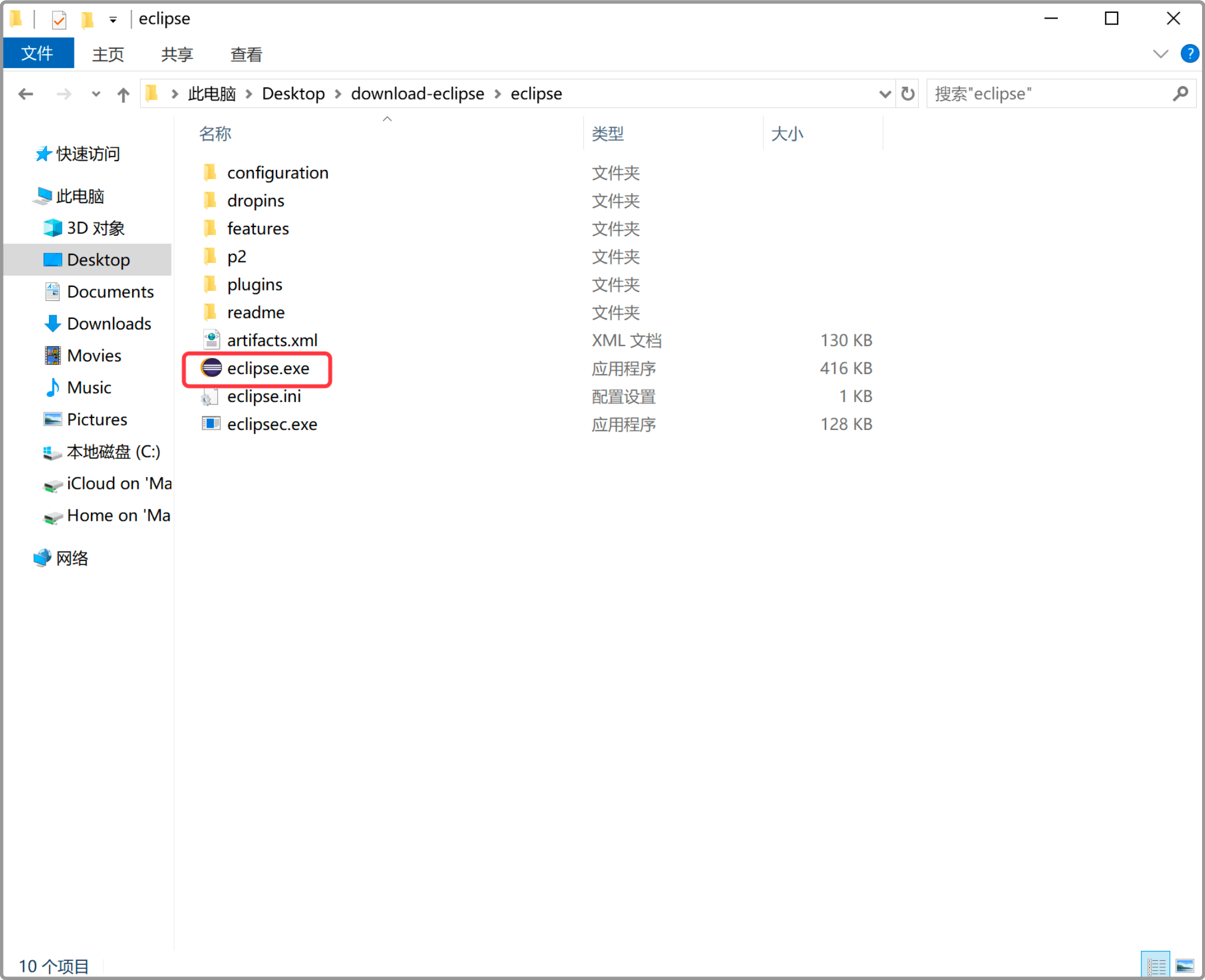This screenshot has width=1205, height=980.
Task: Expand breadcrumb chevron after download-eclipse
Action: click(x=498, y=94)
